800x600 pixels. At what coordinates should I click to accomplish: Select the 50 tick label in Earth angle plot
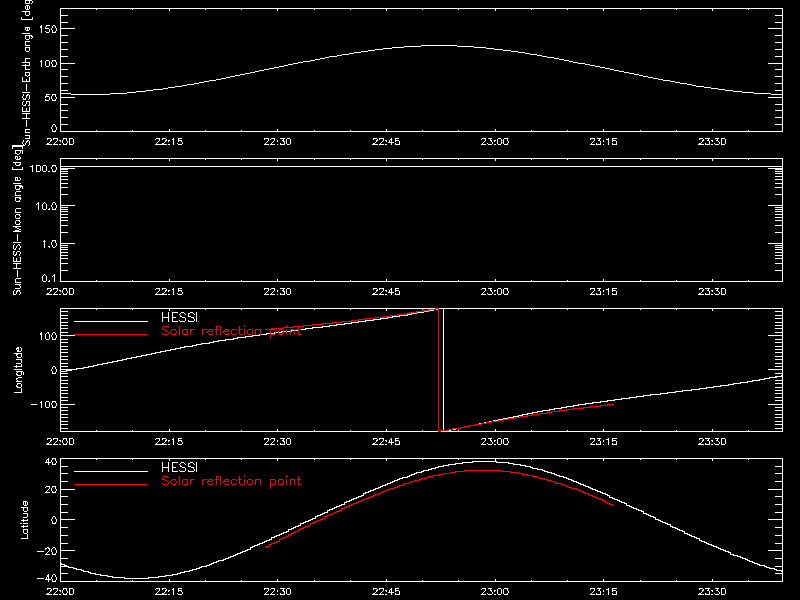[51, 97]
